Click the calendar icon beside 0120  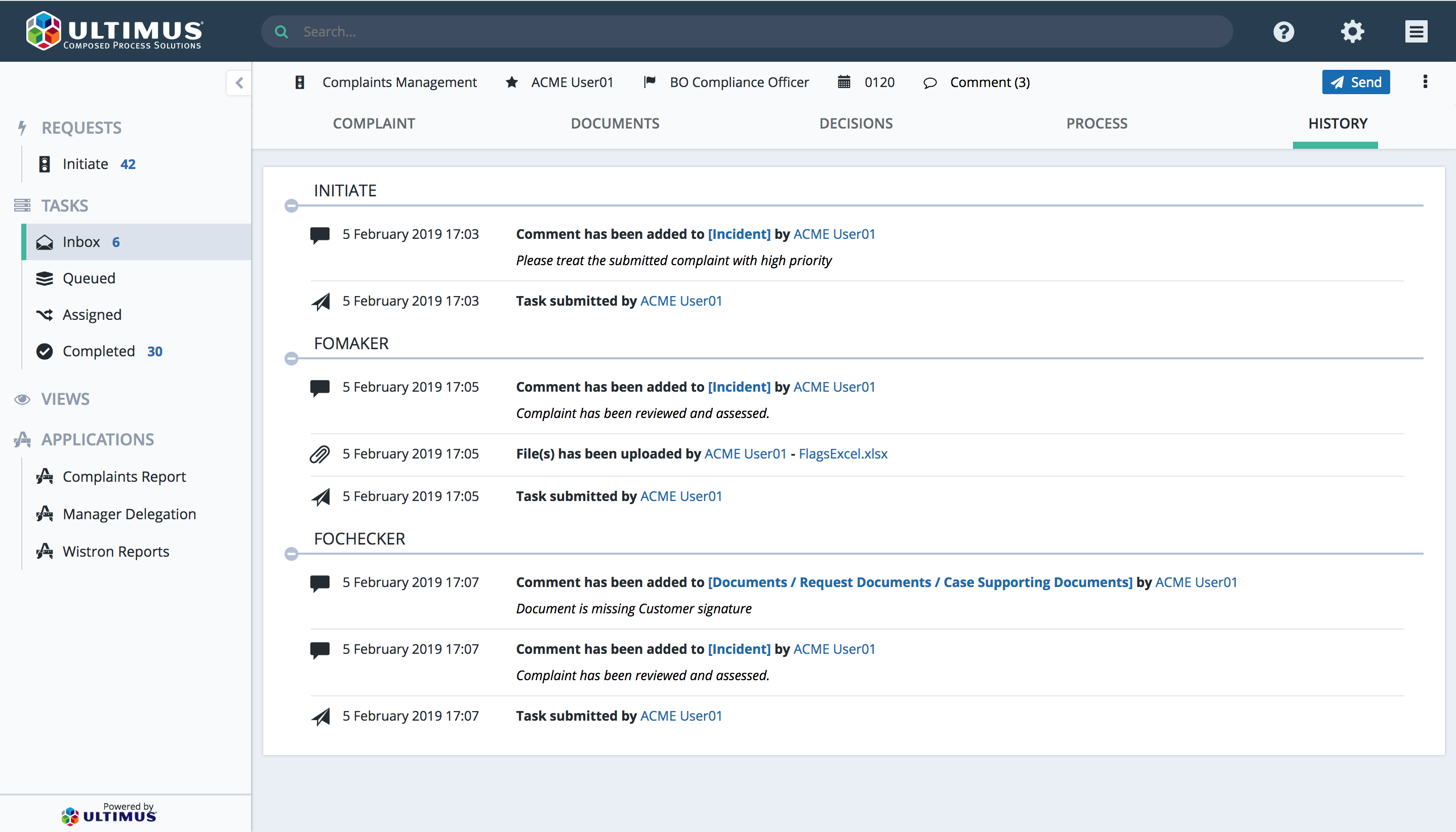coord(844,81)
